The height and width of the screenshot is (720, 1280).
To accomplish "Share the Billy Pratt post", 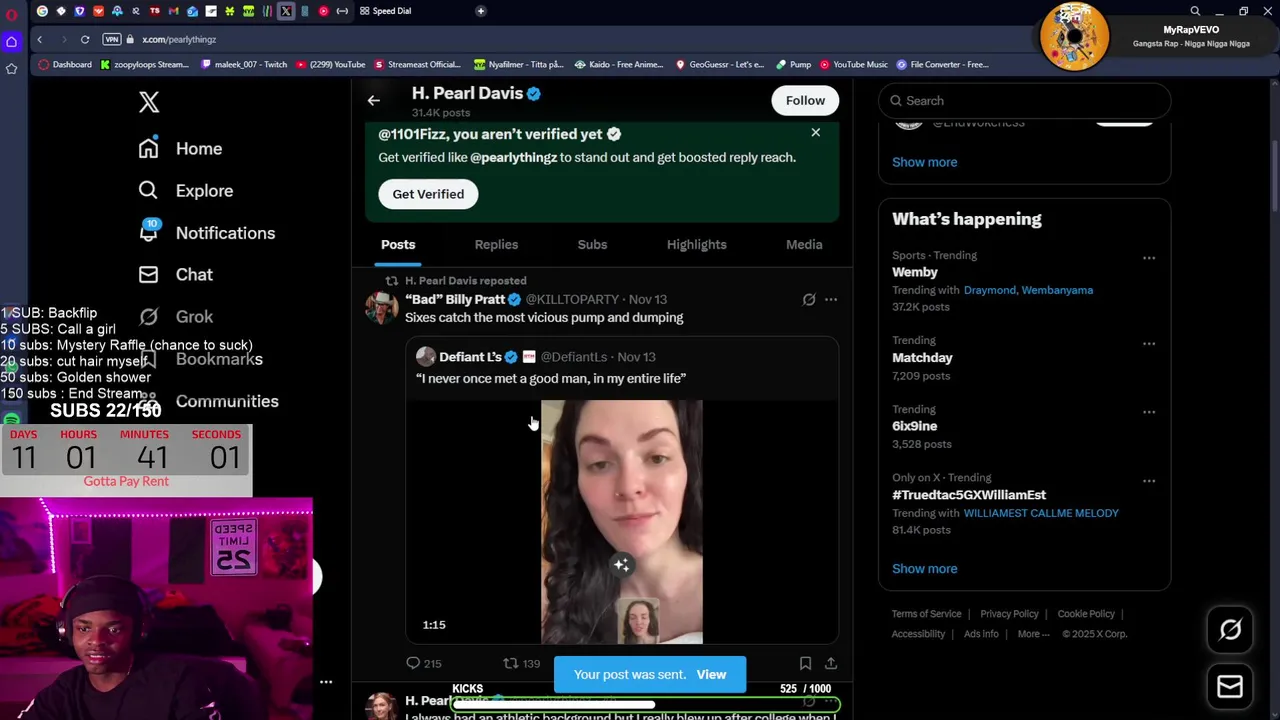I will pos(830,663).
